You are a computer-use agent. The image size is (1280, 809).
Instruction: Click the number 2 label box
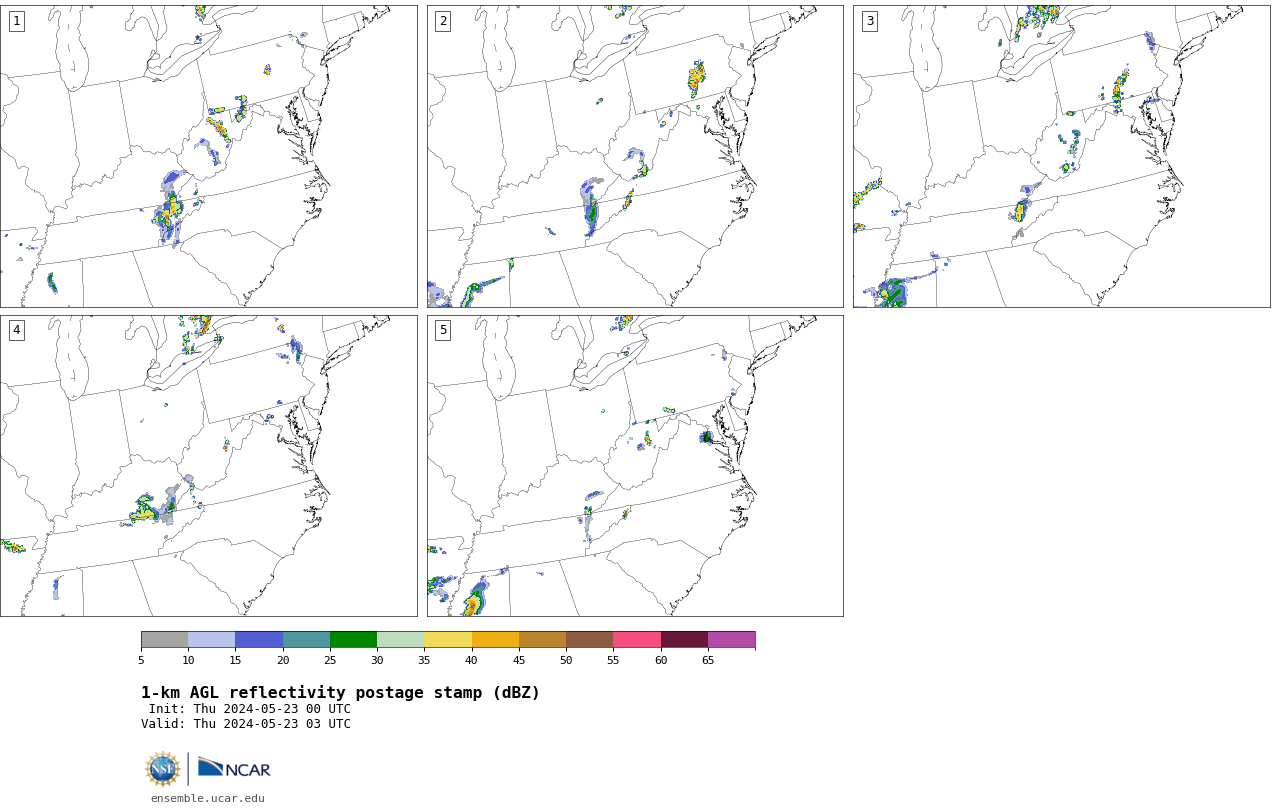click(443, 21)
